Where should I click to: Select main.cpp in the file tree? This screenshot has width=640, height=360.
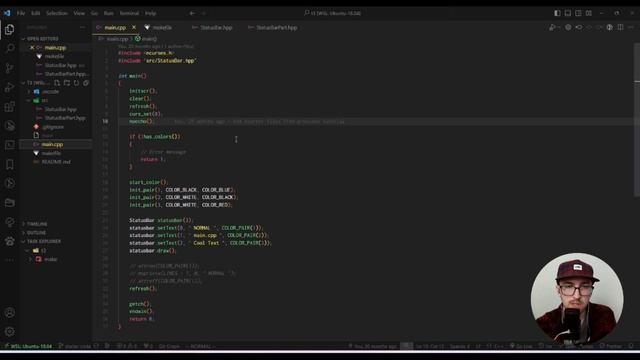(52, 144)
